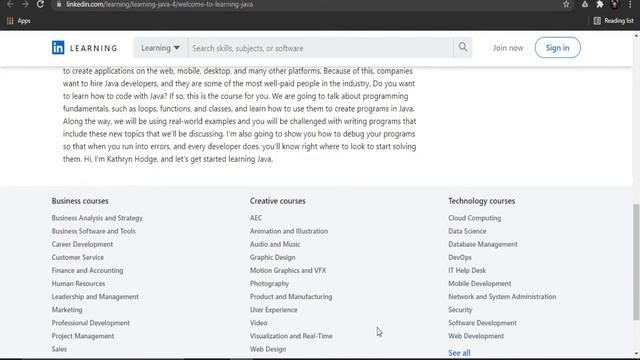Screen dimensions: 640x360
Task: Open Network and System Administration courses
Action: click(x=502, y=297)
